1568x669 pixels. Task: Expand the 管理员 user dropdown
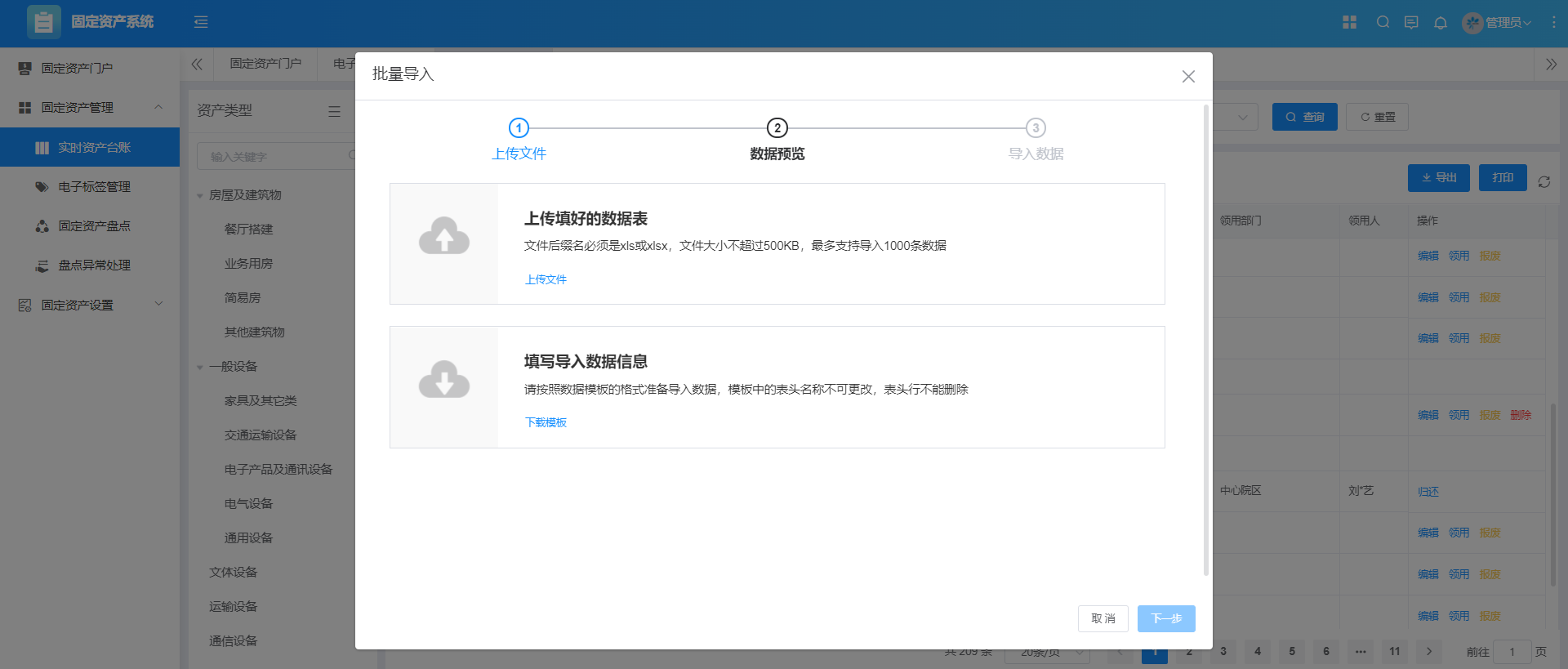point(1498,23)
